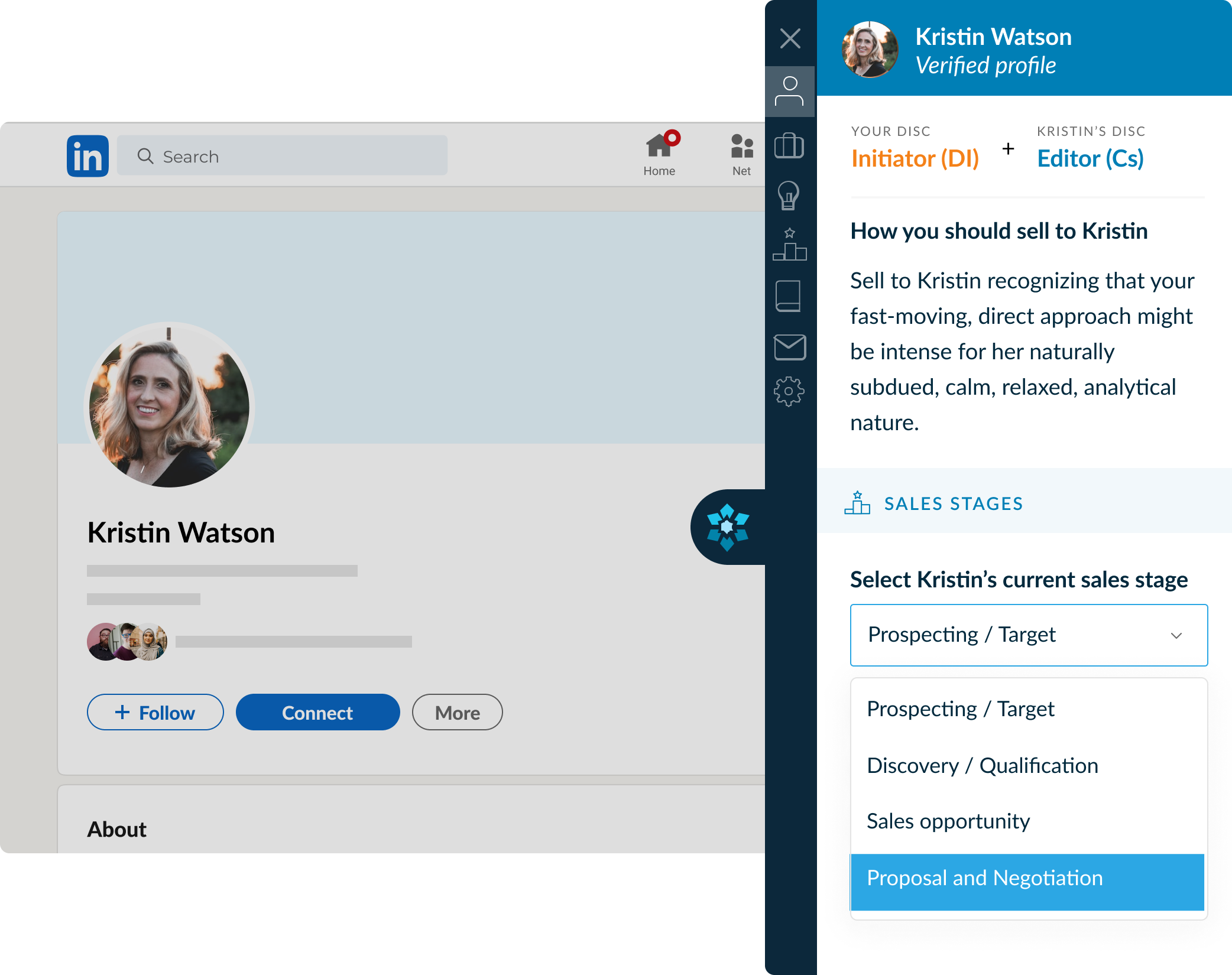Select the sales stages podium sidebar icon
This screenshot has height=975, width=1232.
(x=789, y=245)
